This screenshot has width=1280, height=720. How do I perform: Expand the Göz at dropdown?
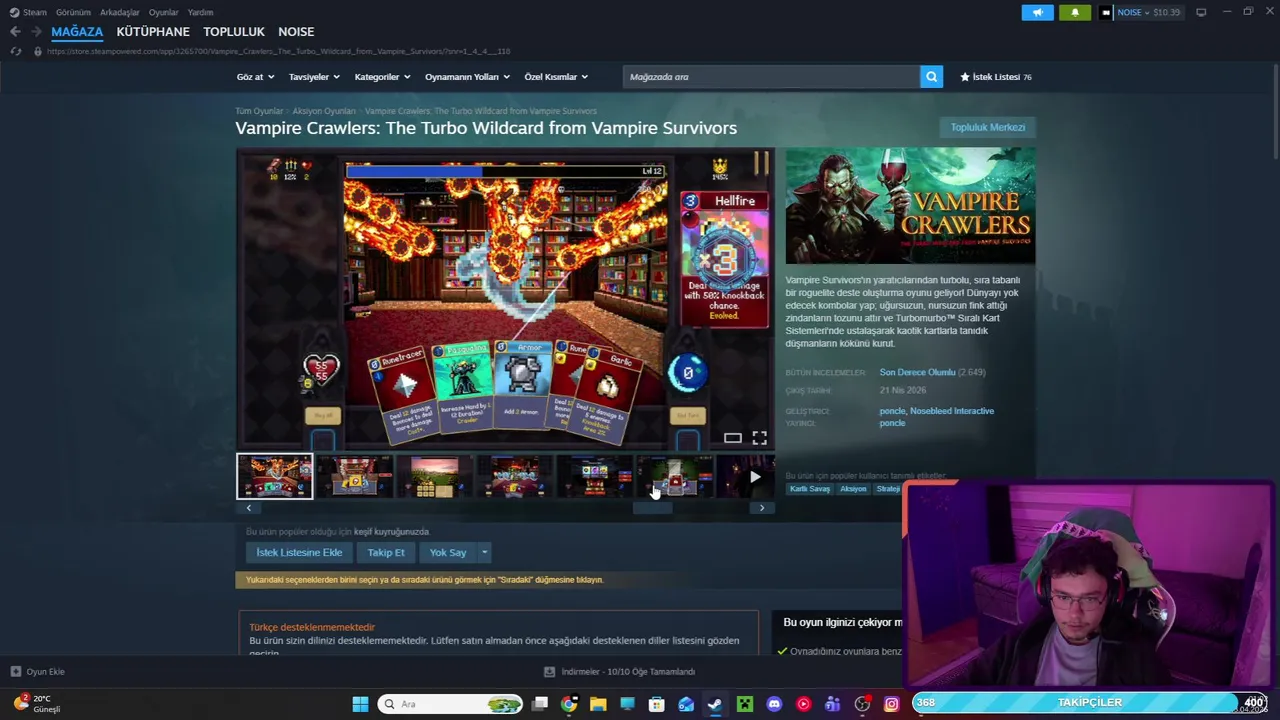coord(255,77)
